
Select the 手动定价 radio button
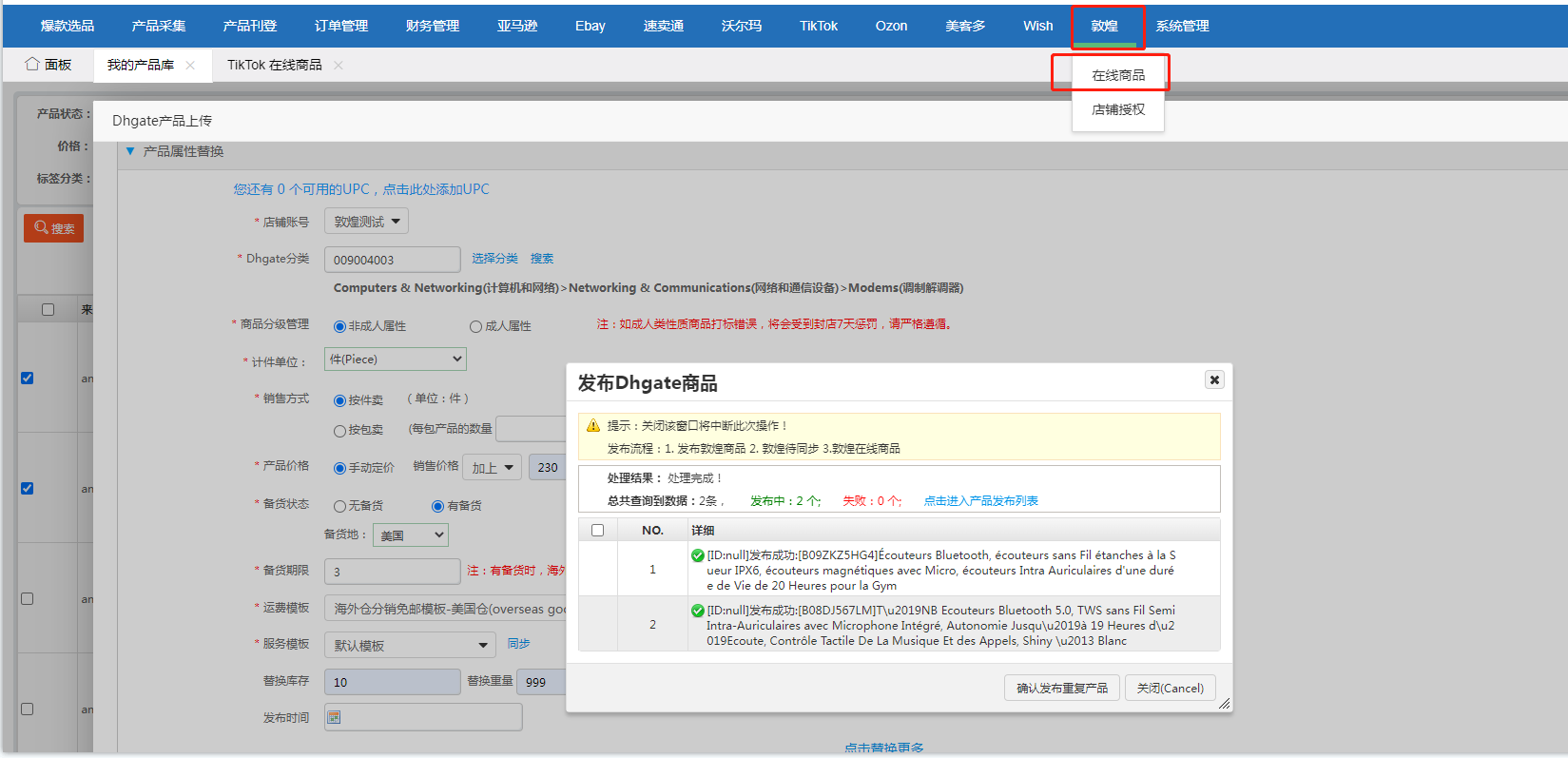339,468
